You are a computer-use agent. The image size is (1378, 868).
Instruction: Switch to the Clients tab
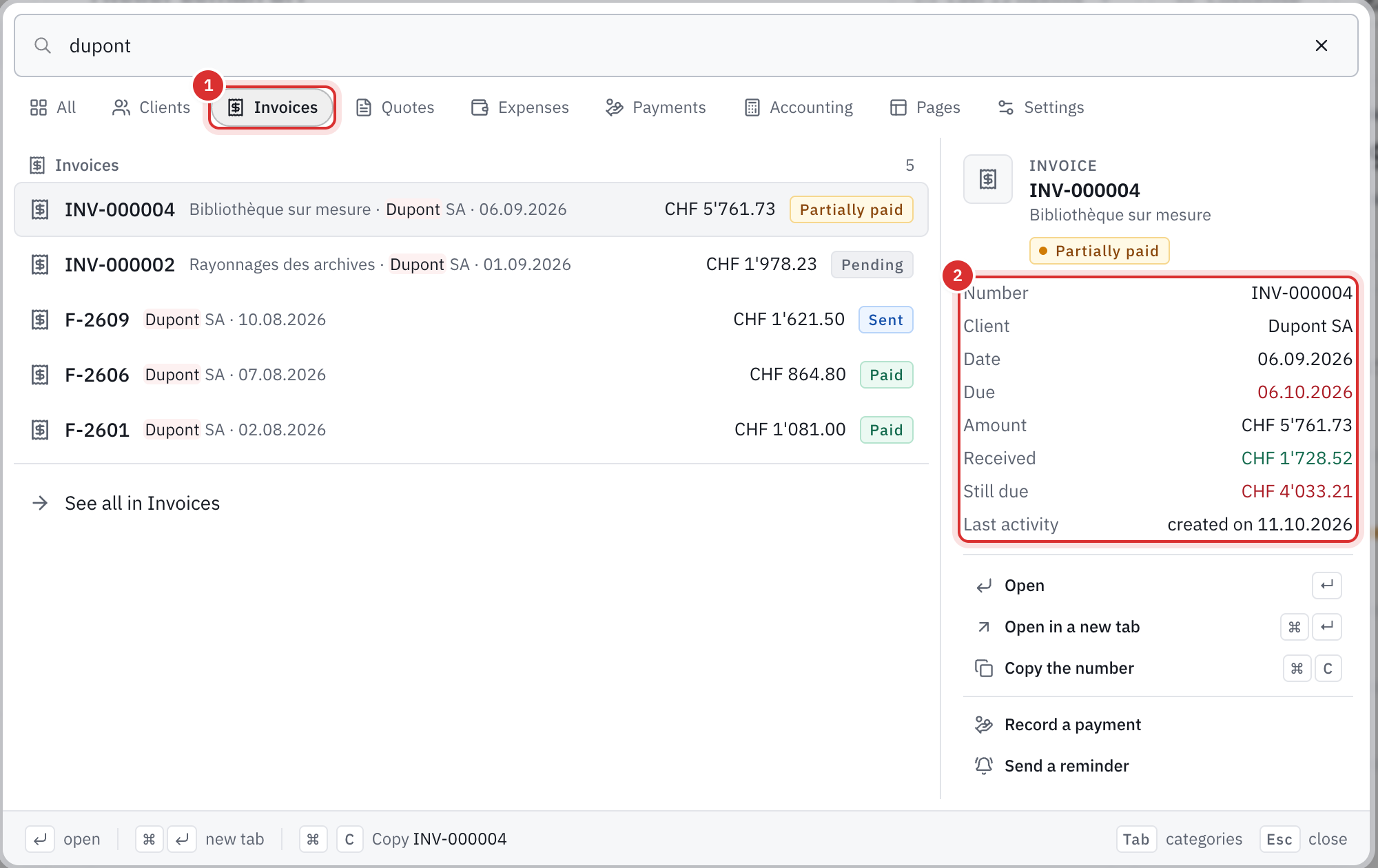coord(151,107)
